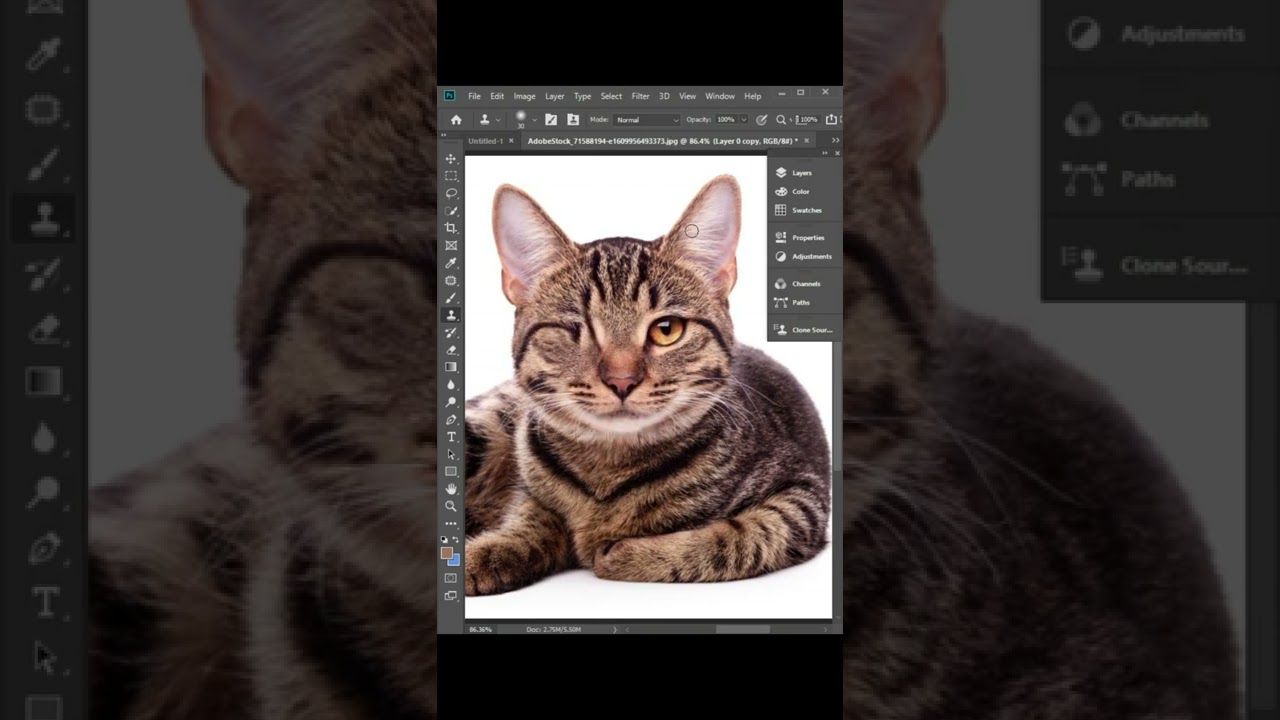Click the Share image icon
This screenshot has width=1280, height=720.
(831, 119)
